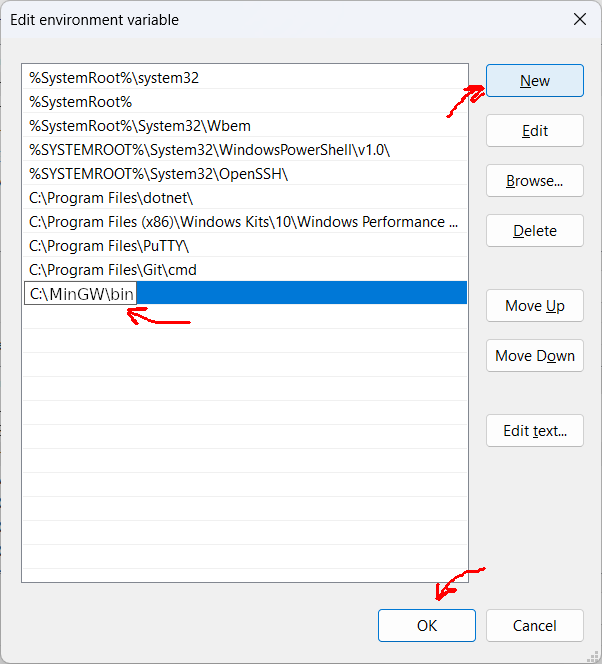This screenshot has height=664, width=602.
Task: Click the New button
Action: (x=535, y=80)
